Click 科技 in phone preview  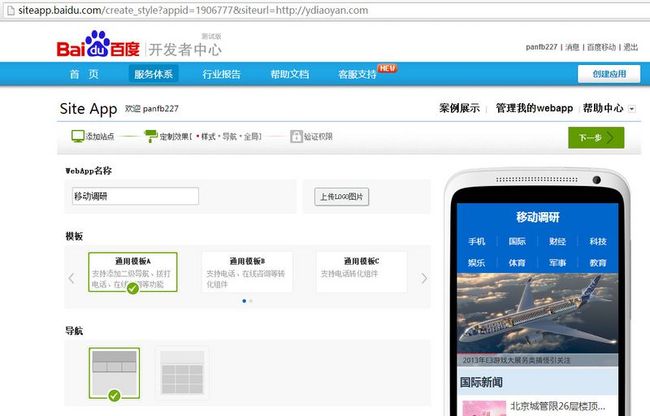(598, 241)
